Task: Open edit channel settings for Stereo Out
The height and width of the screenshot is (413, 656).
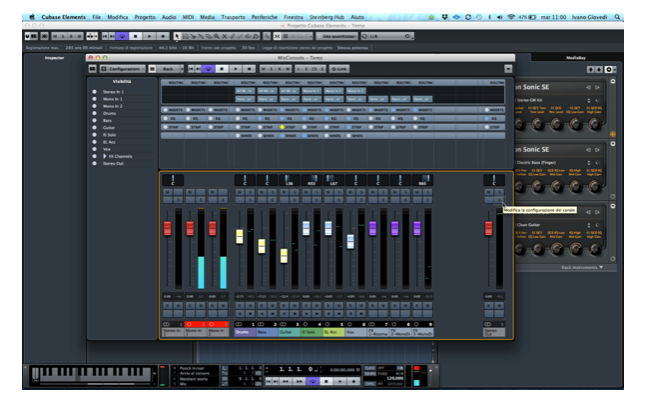Action: pos(500,200)
